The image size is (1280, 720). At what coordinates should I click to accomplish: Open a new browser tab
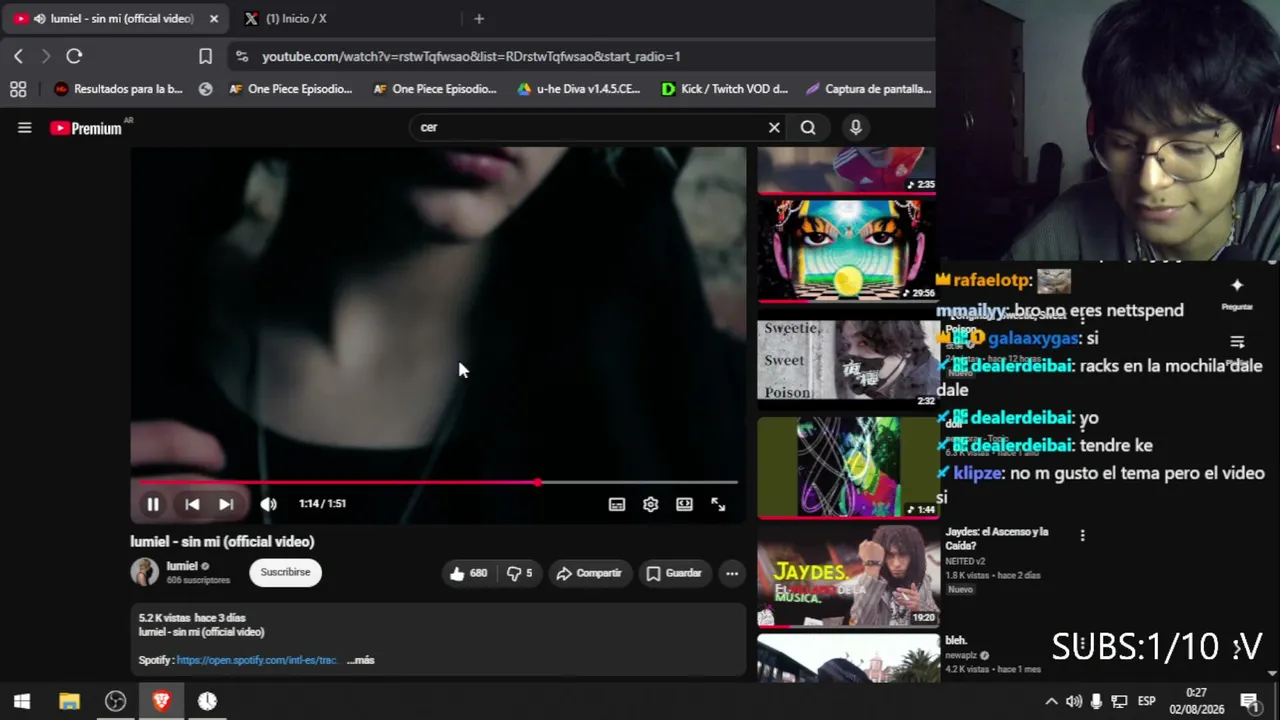pyautogui.click(x=479, y=19)
